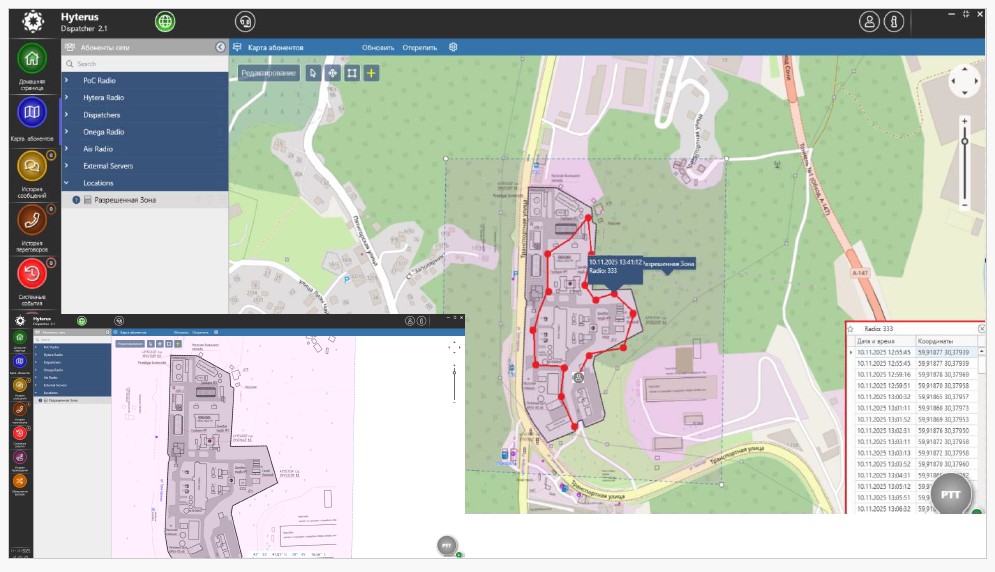Click the pan compass control in the small window
Viewport: 995px width, 572px height.
click(x=454, y=347)
